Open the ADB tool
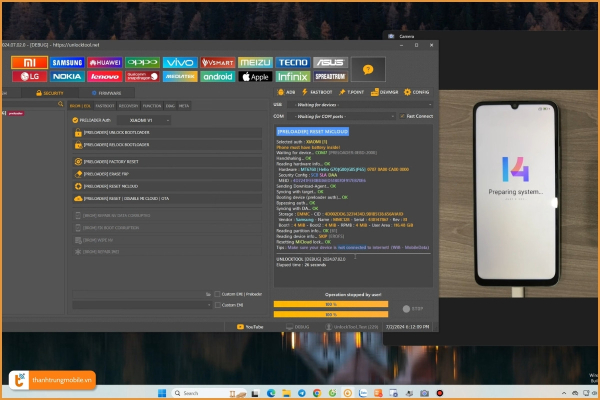Screen dimensions: 600x400 point(286,91)
